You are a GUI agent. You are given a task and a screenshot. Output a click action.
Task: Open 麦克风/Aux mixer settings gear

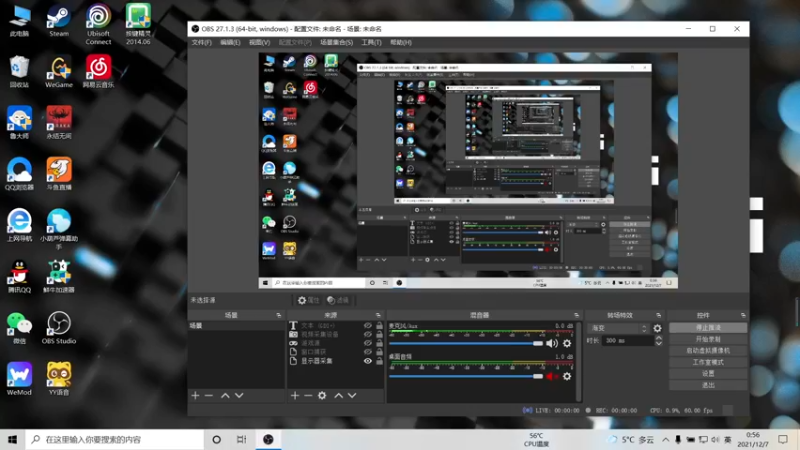[x=567, y=343]
